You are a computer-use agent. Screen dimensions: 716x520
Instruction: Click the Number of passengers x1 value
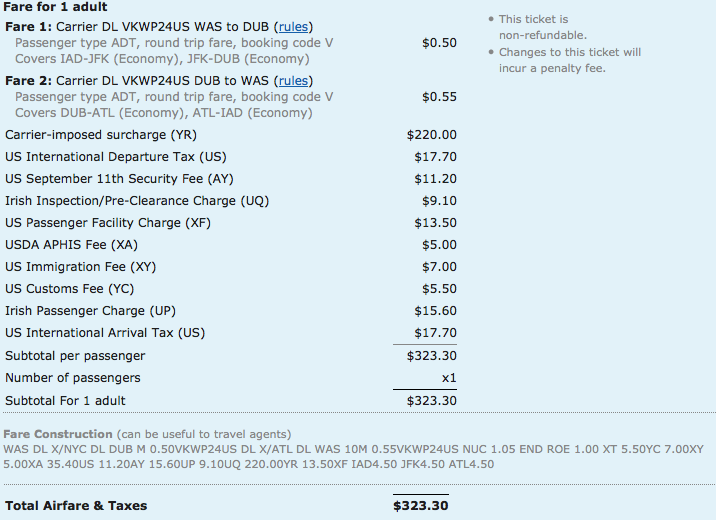coord(449,378)
